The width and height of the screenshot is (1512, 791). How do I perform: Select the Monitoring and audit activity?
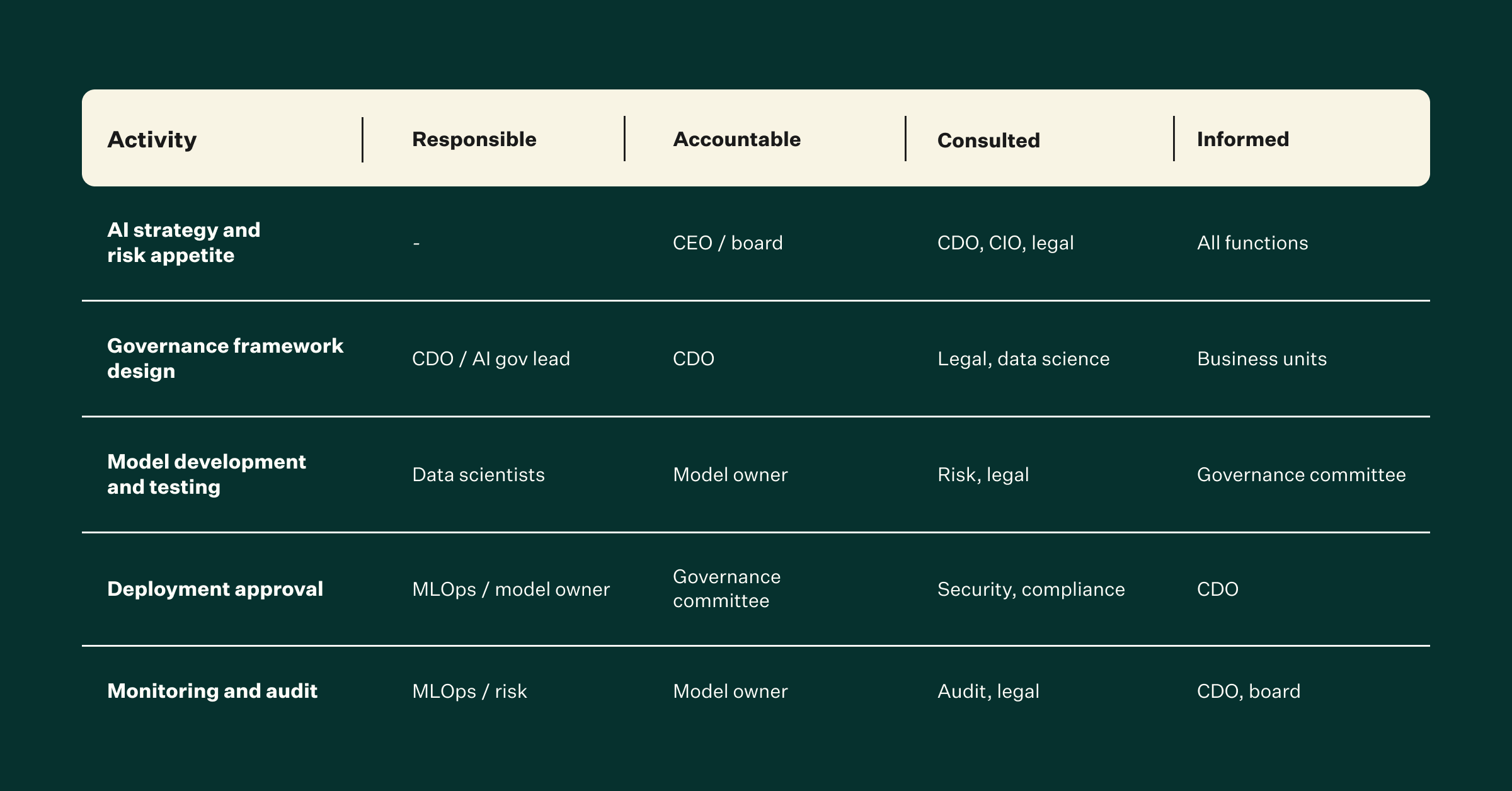[212, 691]
